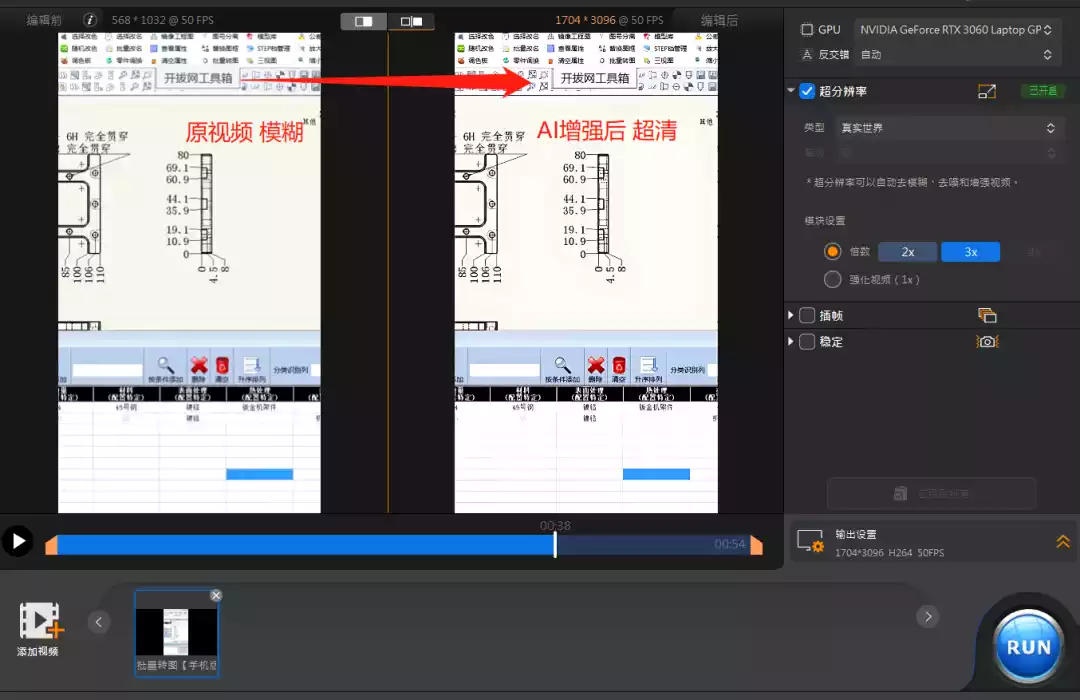This screenshot has width=1080, height=700.
Task: Click the 添加视频 add video icon
Action: tap(39, 621)
